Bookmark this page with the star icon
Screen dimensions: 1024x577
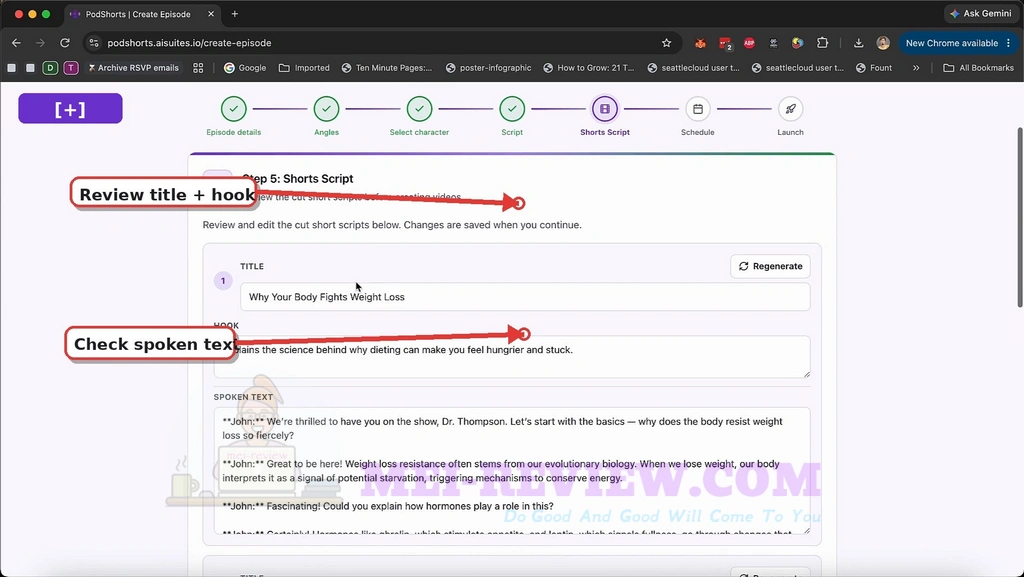(666, 43)
